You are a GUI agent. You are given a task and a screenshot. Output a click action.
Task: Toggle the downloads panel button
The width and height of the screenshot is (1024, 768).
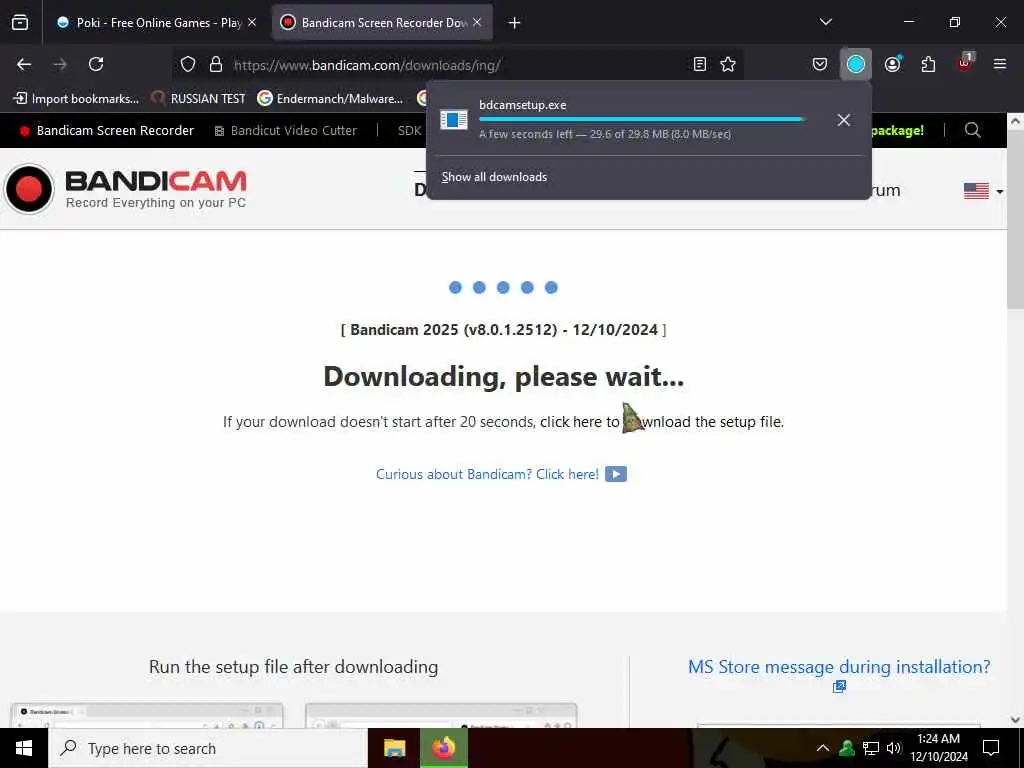[856, 64]
